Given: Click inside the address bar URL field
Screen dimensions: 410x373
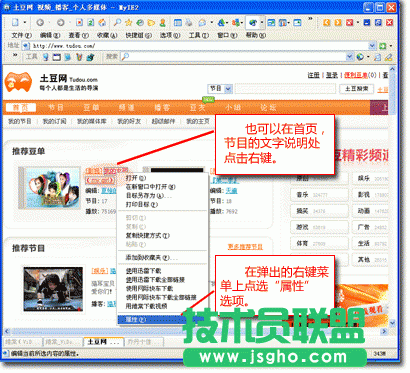Looking at the screenshot, I should click(200, 46).
